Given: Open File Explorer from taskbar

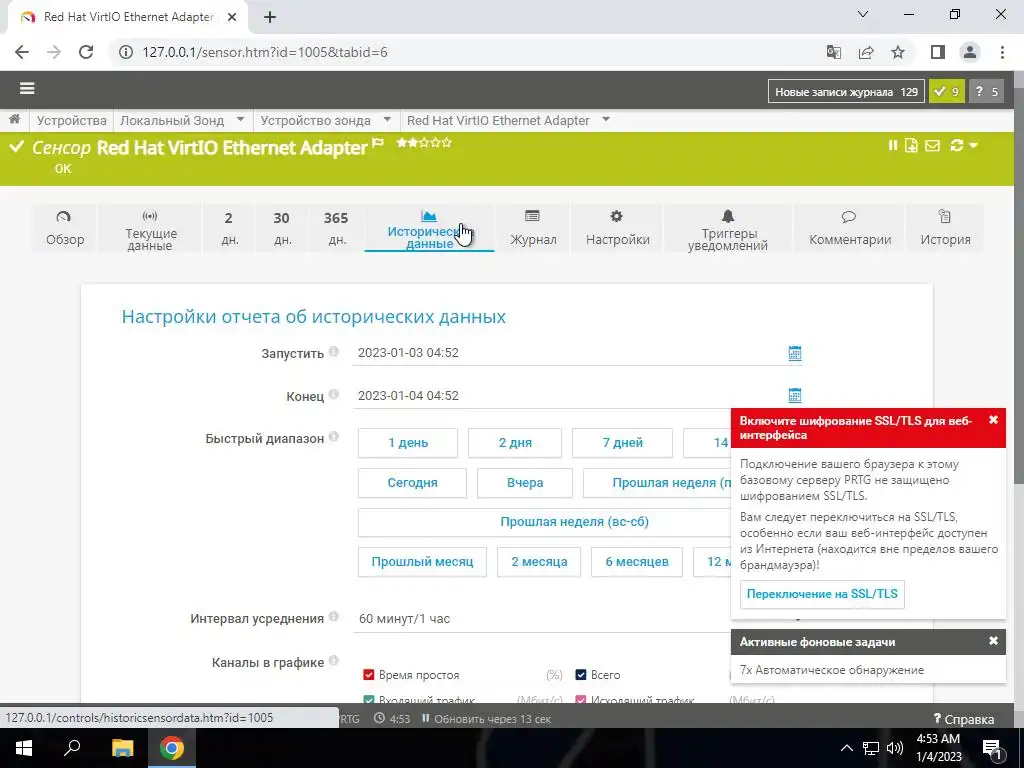Looking at the screenshot, I should point(122,748).
